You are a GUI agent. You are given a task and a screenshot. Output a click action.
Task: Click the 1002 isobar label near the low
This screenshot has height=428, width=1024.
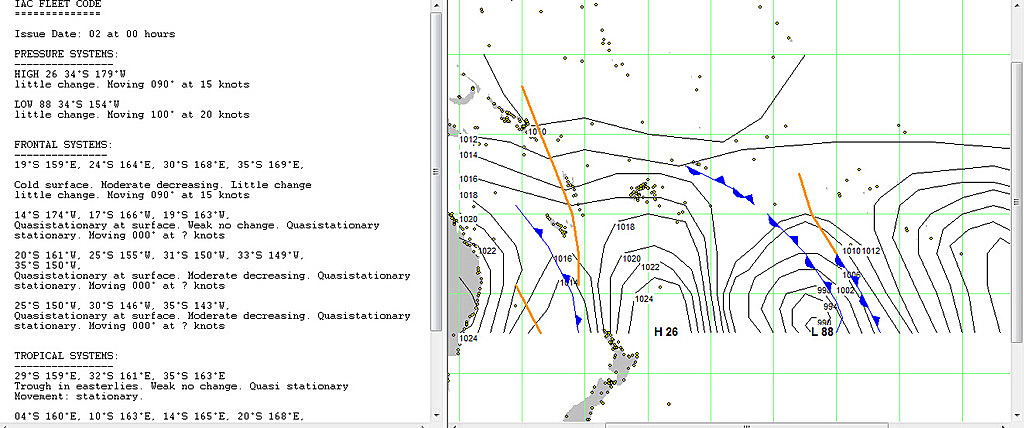pyautogui.click(x=846, y=290)
